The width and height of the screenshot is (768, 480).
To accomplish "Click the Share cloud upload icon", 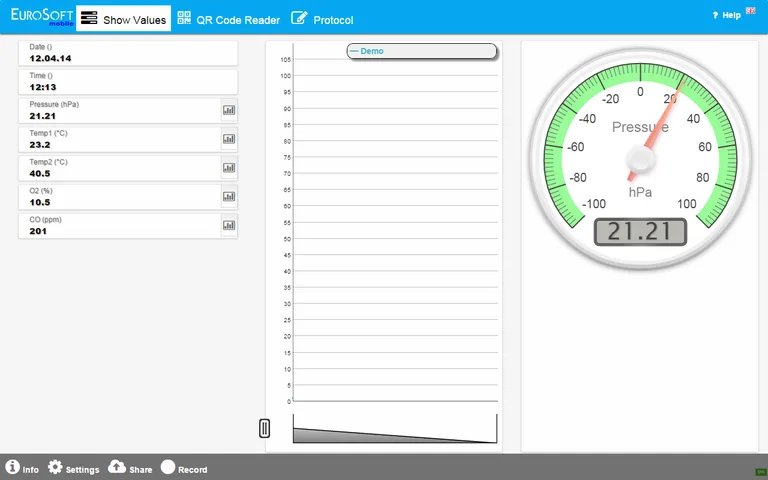I will point(117,466).
